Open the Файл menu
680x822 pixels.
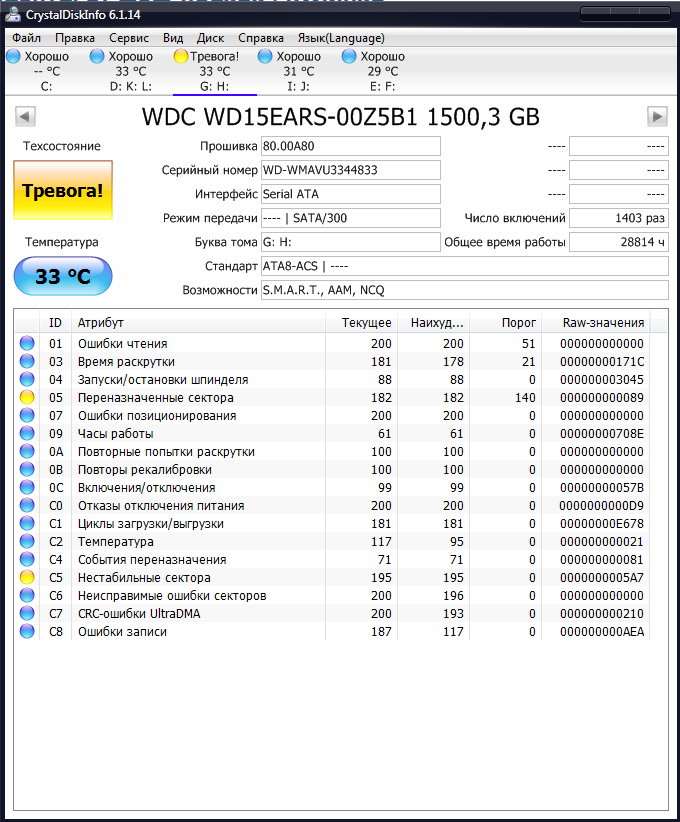[x=26, y=38]
